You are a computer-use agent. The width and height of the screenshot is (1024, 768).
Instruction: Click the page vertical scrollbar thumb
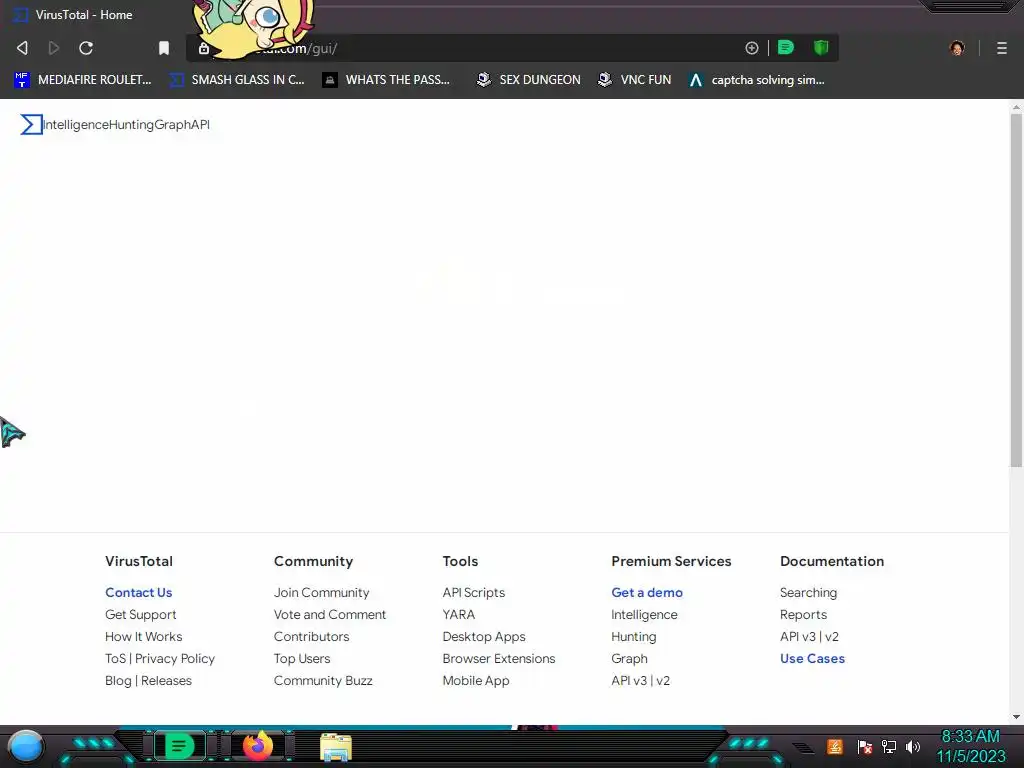tap(1016, 290)
